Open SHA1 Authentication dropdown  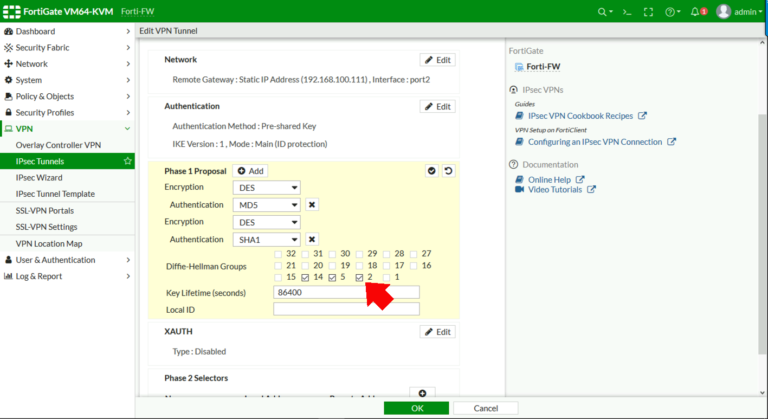(x=266, y=240)
